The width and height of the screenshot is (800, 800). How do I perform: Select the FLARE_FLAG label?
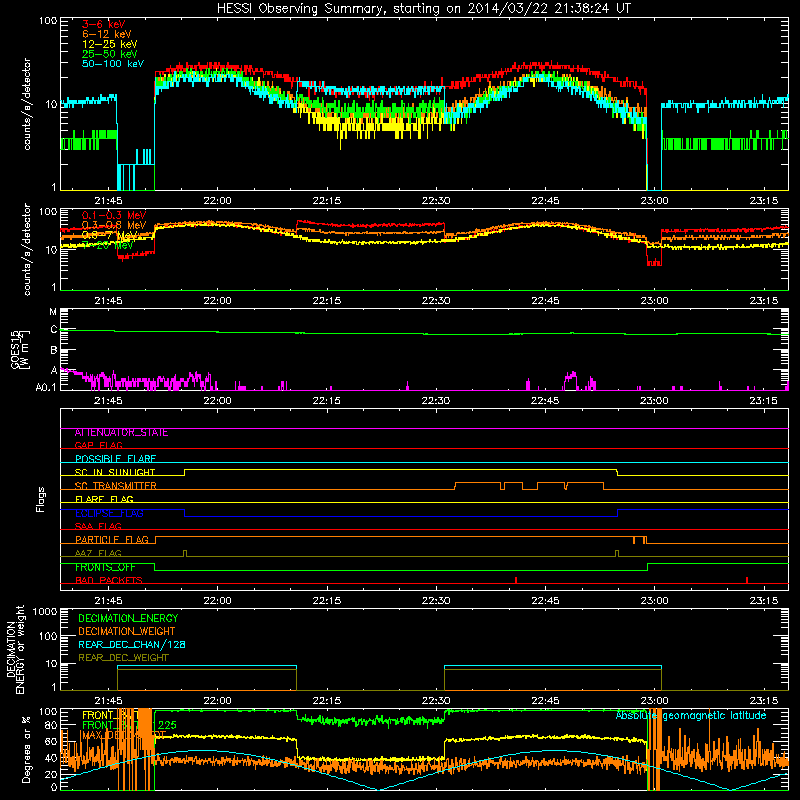[x=104, y=499]
